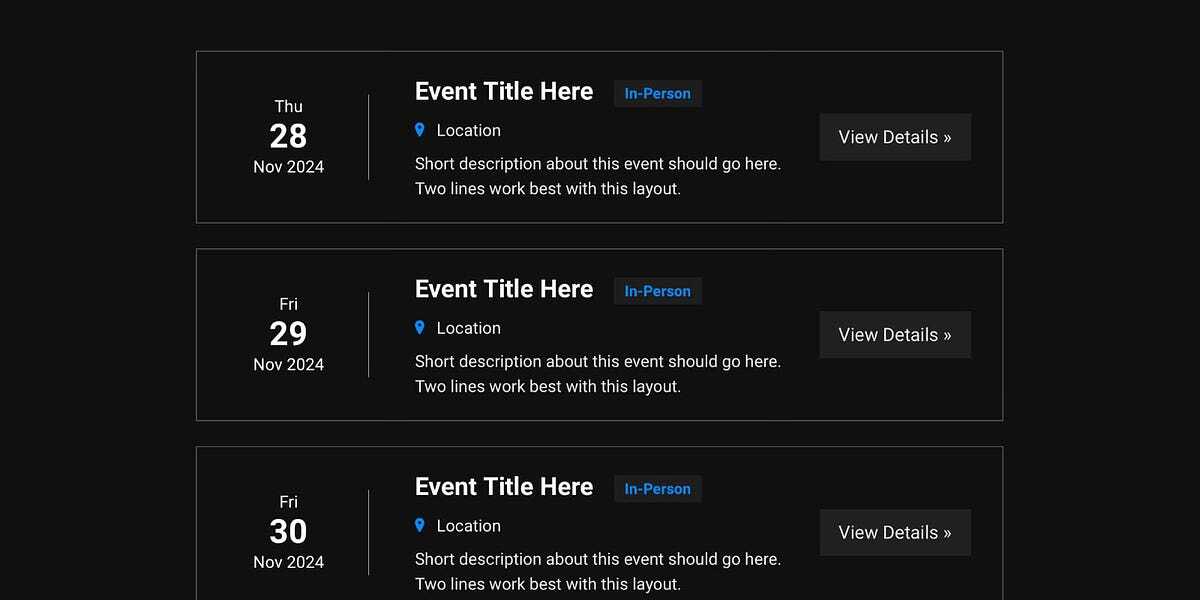The height and width of the screenshot is (600, 1200).
Task: Click the Location text on the Fri 29 event
Action: tap(469, 329)
